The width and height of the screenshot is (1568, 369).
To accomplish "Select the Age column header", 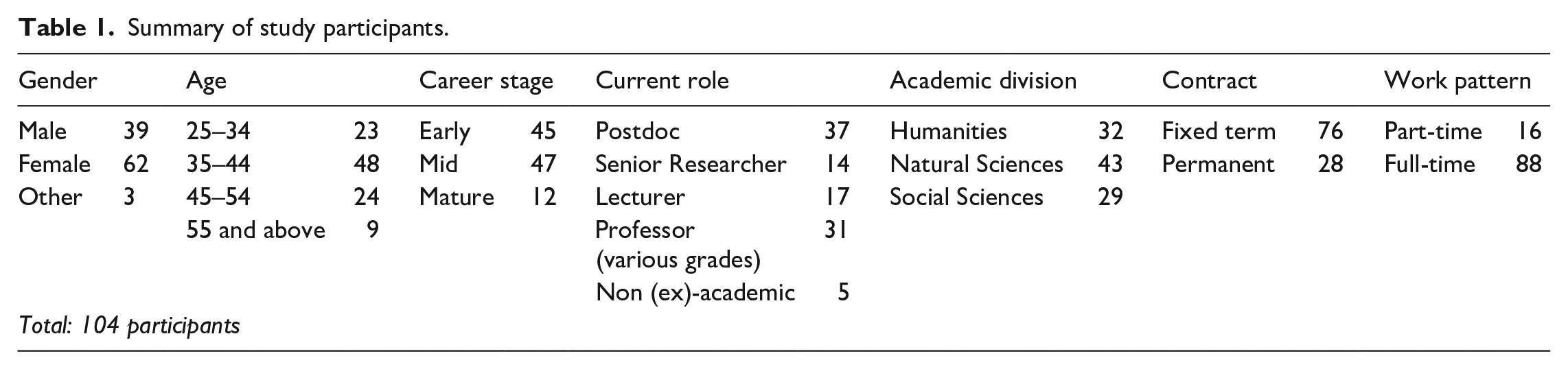I will coord(206,82).
